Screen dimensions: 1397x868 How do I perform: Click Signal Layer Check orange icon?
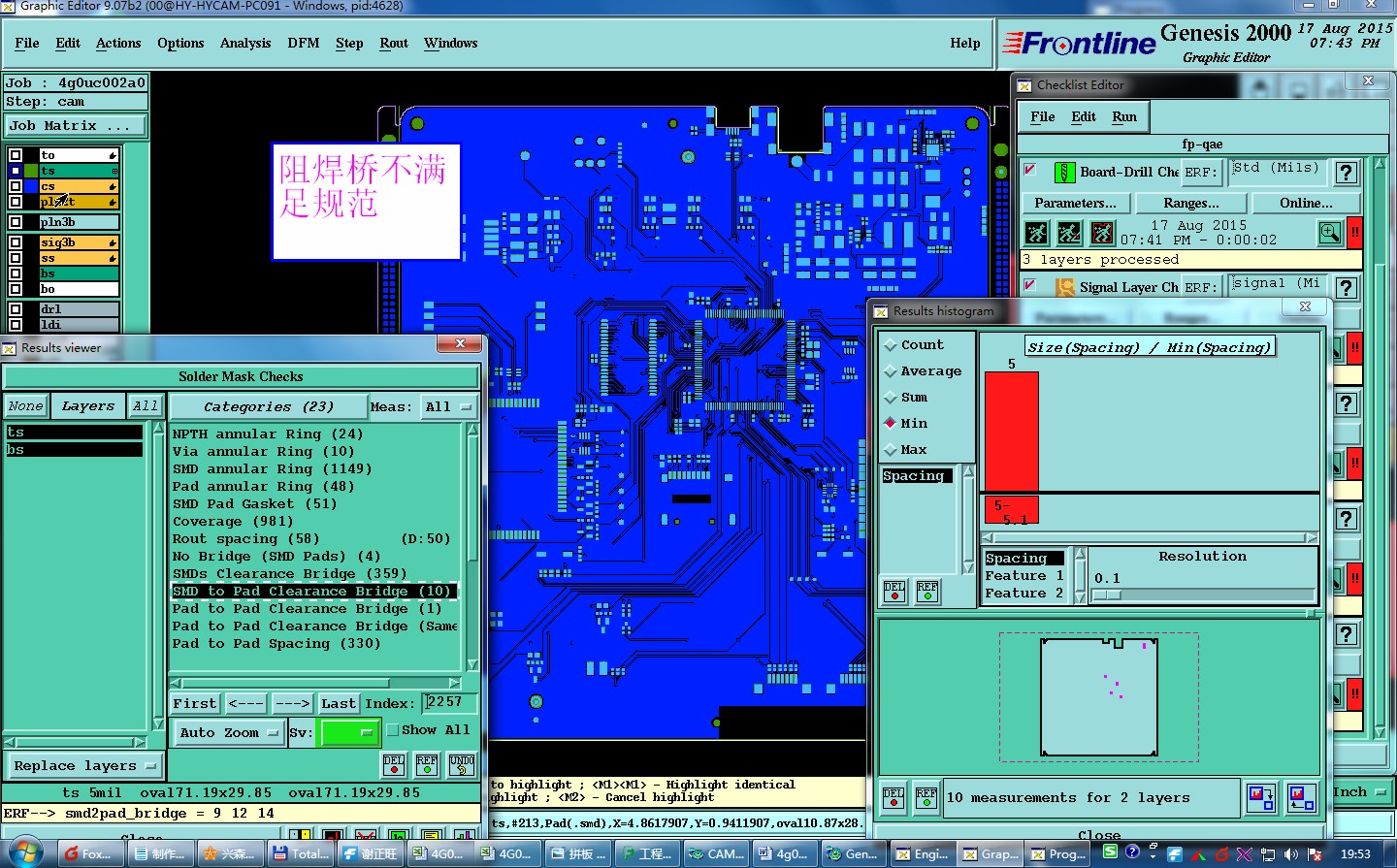(1064, 287)
